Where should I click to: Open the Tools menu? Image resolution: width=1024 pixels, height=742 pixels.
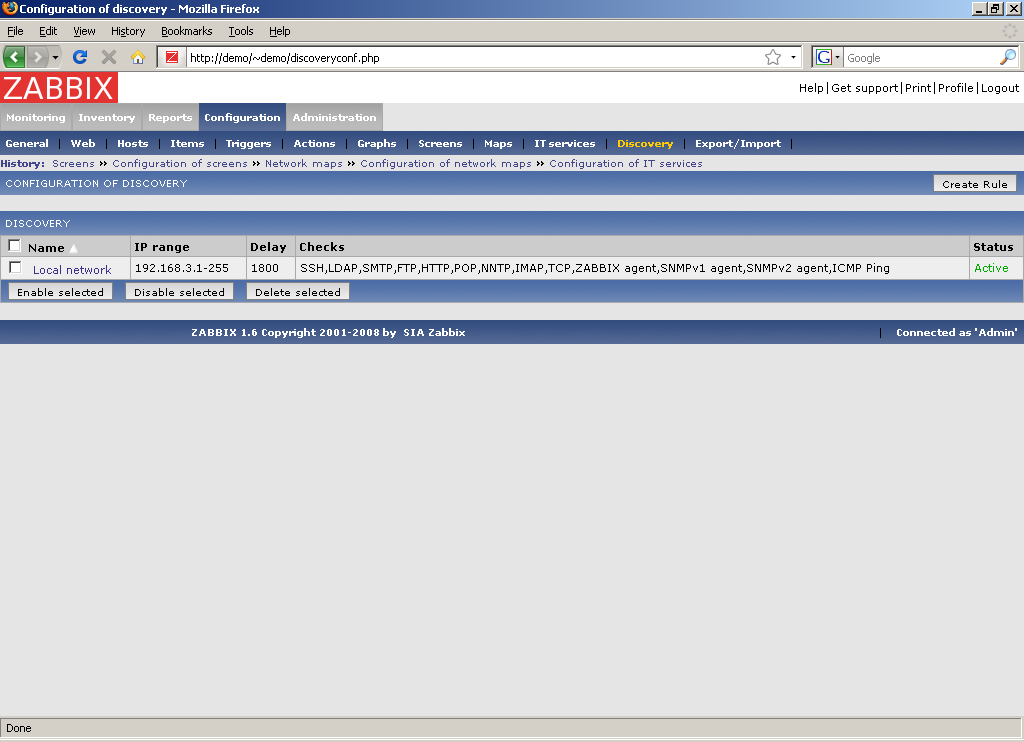(240, 31)
